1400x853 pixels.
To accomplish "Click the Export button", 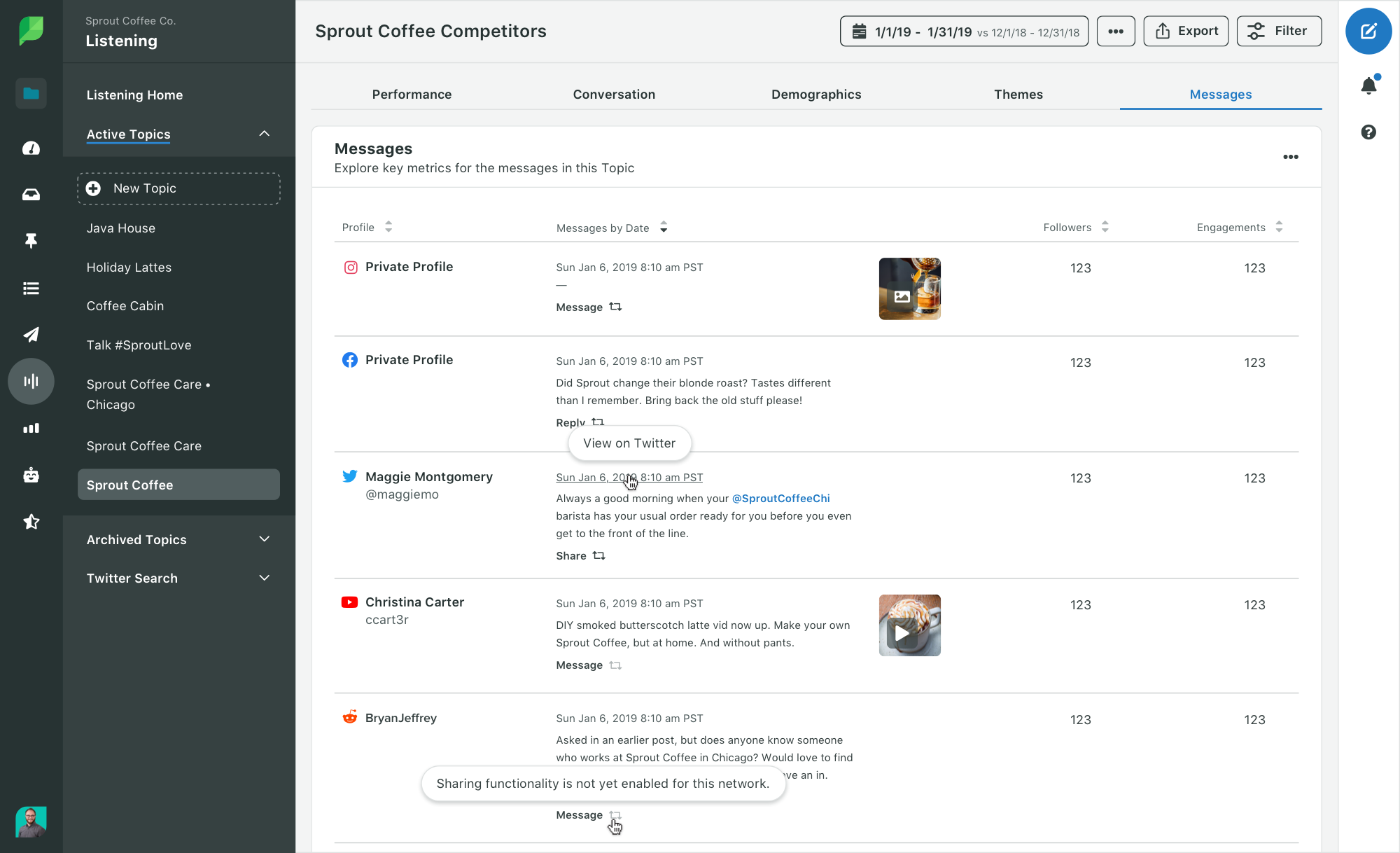I will click(x=1186, y=31).
